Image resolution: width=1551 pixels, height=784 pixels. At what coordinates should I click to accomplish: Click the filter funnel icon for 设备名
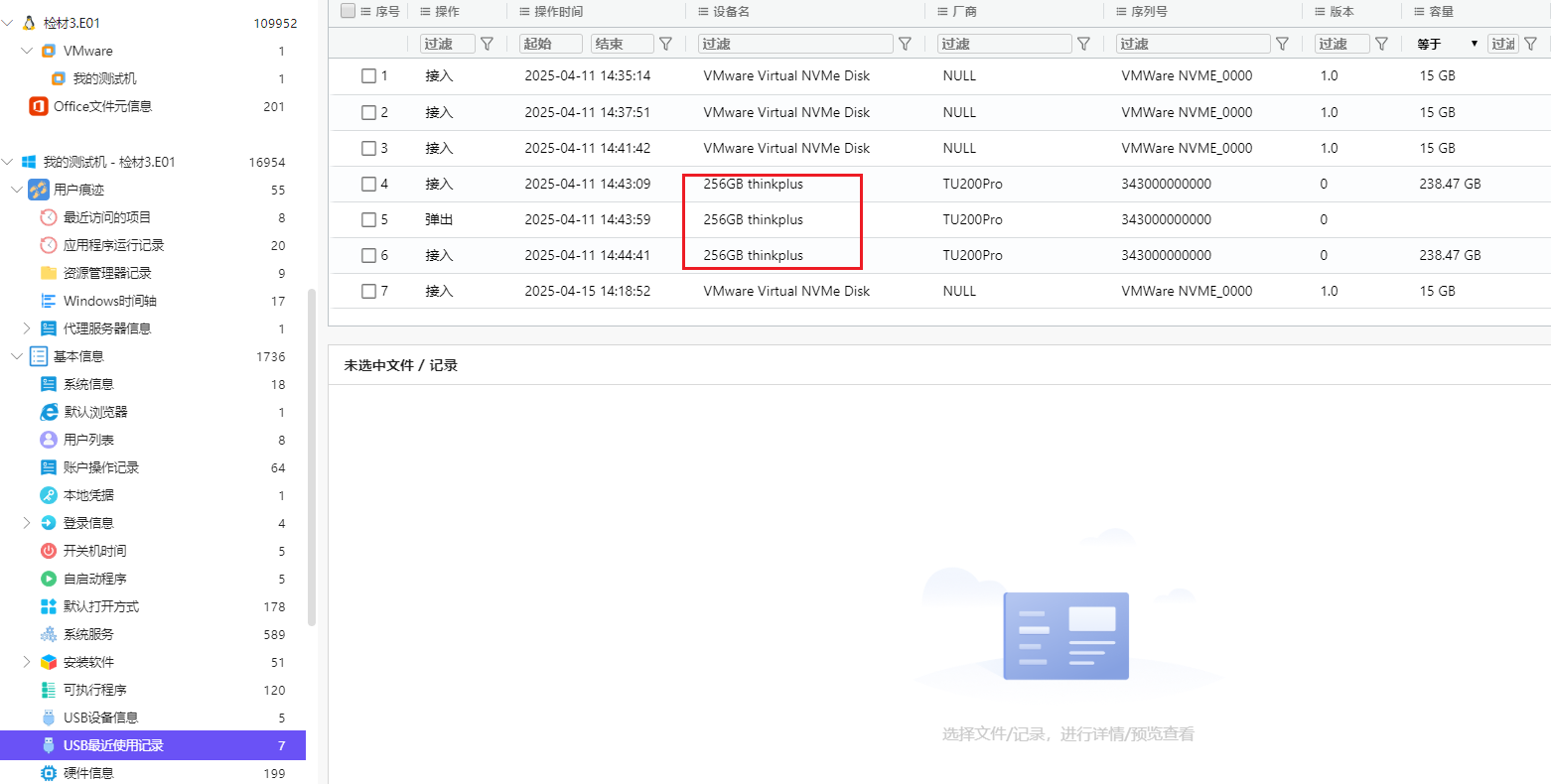tap(905, 44)
